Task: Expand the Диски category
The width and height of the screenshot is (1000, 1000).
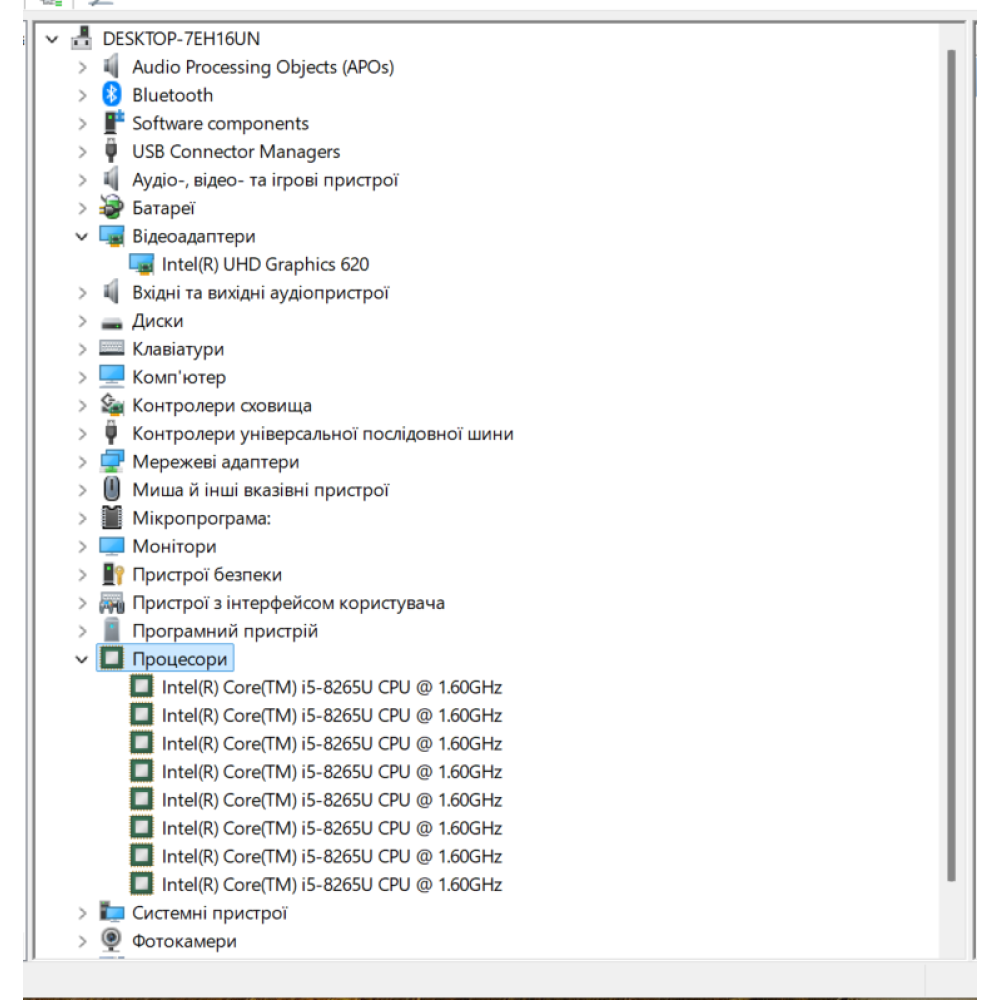Action: pos(82,321)
